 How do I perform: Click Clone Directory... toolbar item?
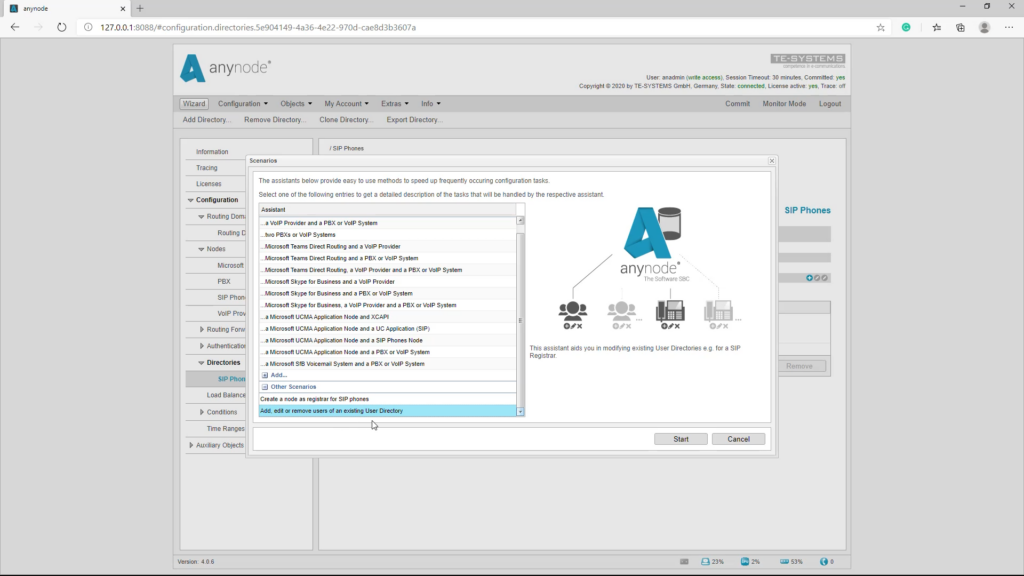click(x=345, y=120)
